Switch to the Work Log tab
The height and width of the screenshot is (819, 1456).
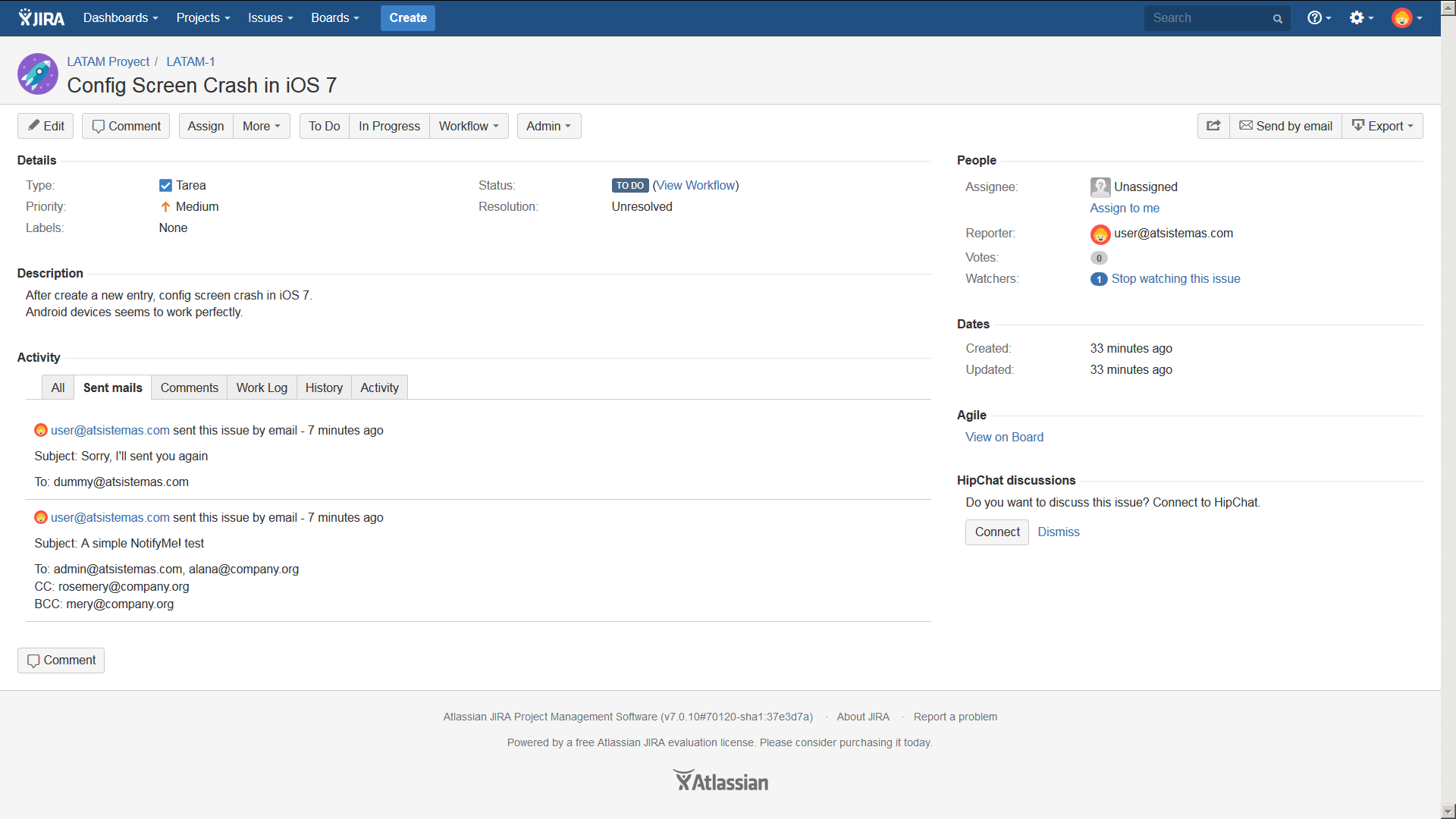(262, 388)
